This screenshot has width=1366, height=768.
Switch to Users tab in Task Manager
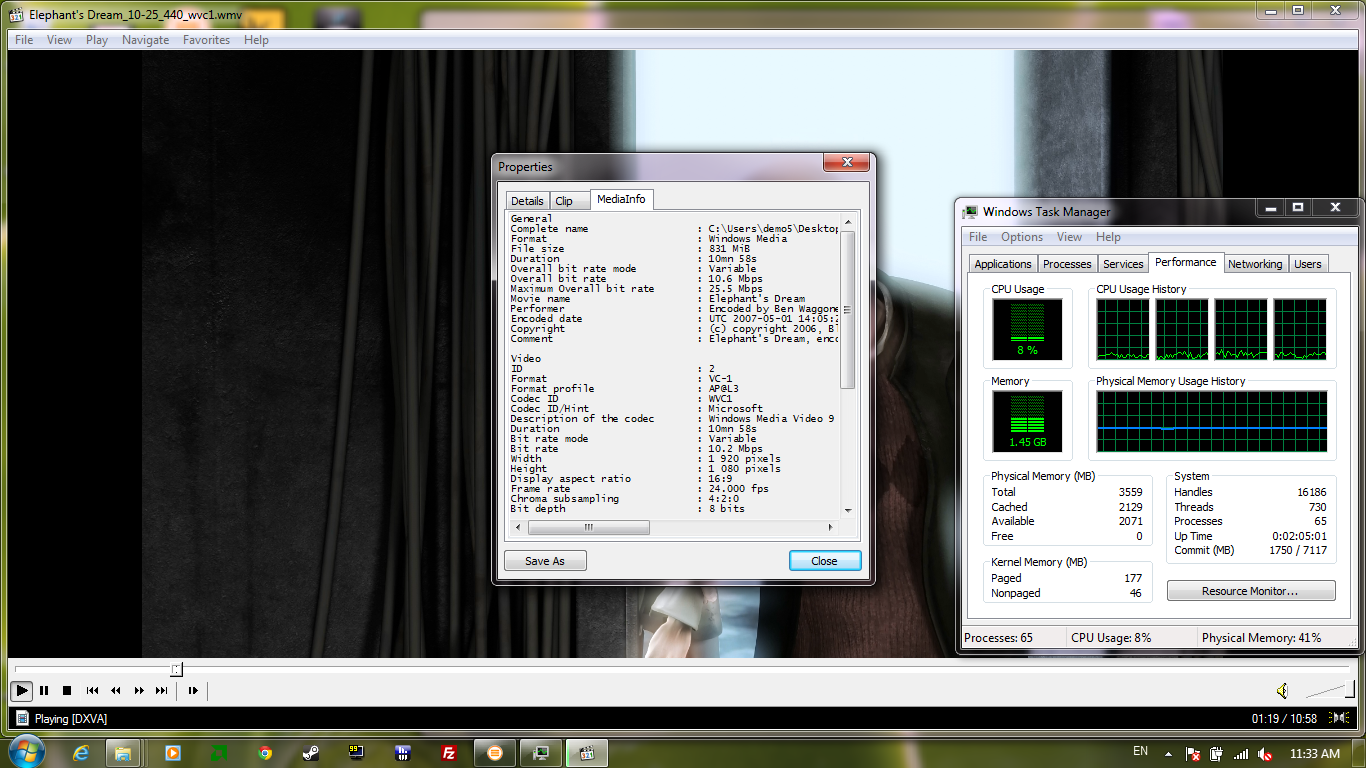[1308, 264]
